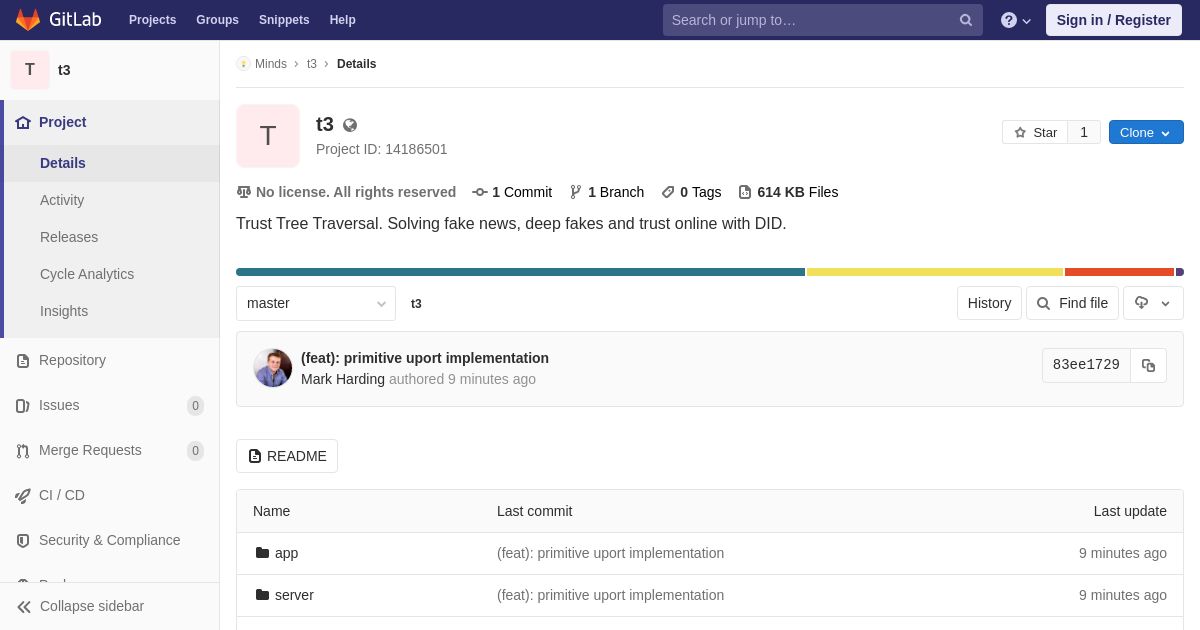Click the GitLab fox logo

[x=28, y=20]
